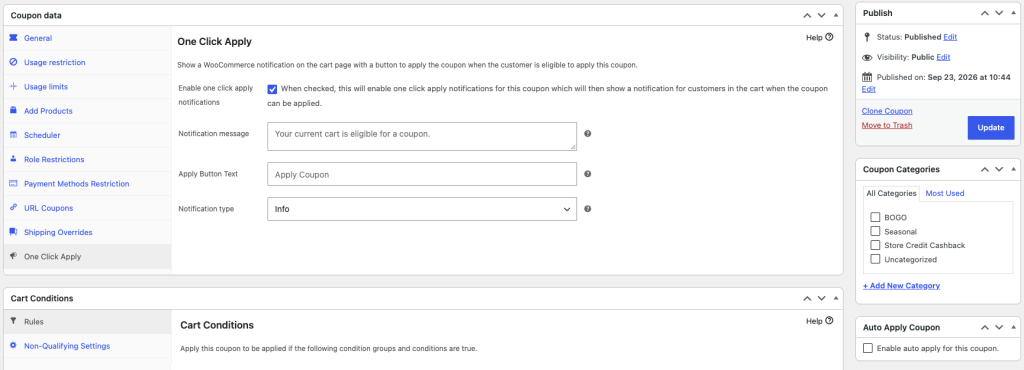Edit the Published status
Screen dimensions: 1024x370
click(950, 37)
